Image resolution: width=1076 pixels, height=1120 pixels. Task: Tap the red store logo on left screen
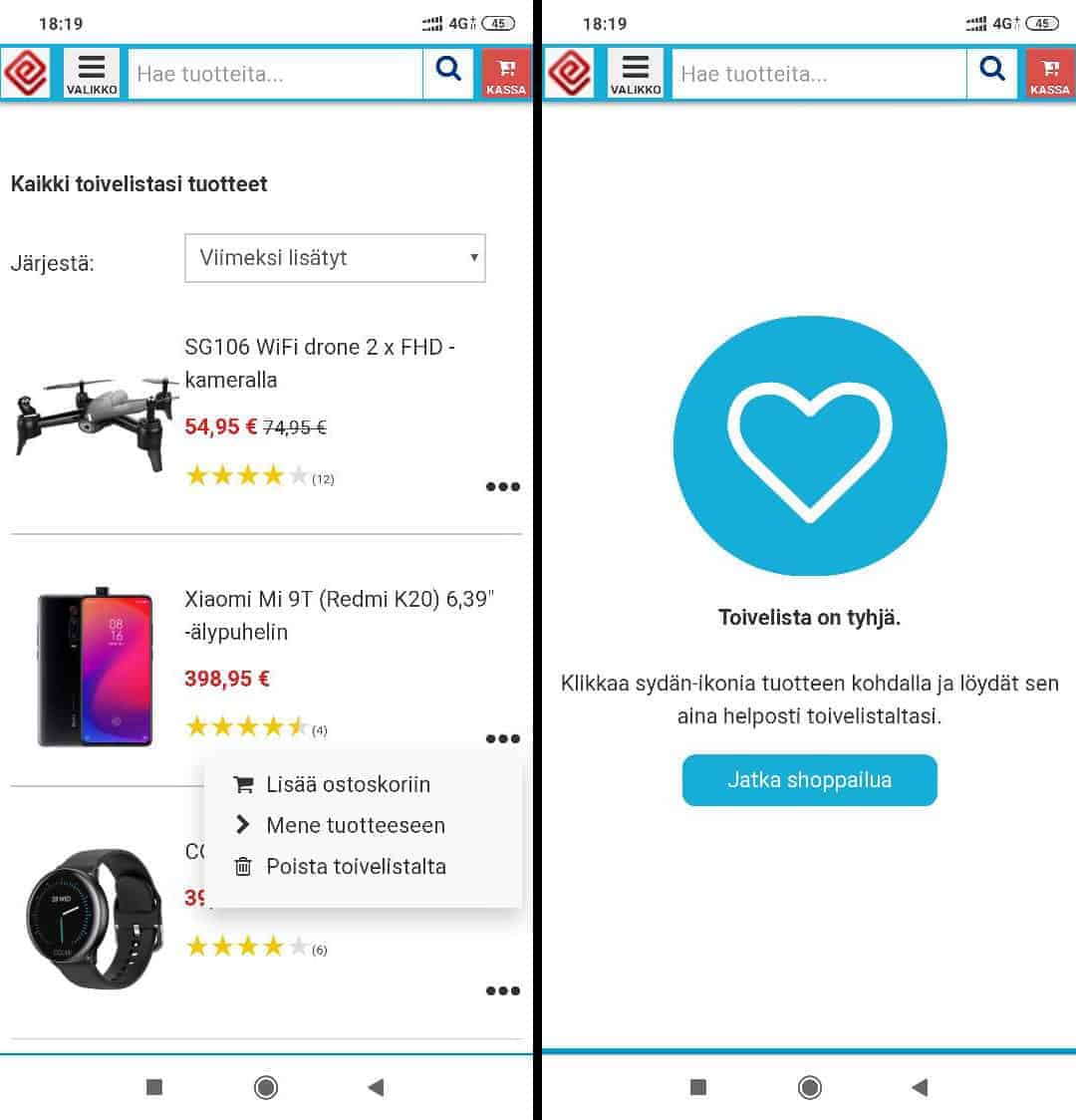point(26,73)
